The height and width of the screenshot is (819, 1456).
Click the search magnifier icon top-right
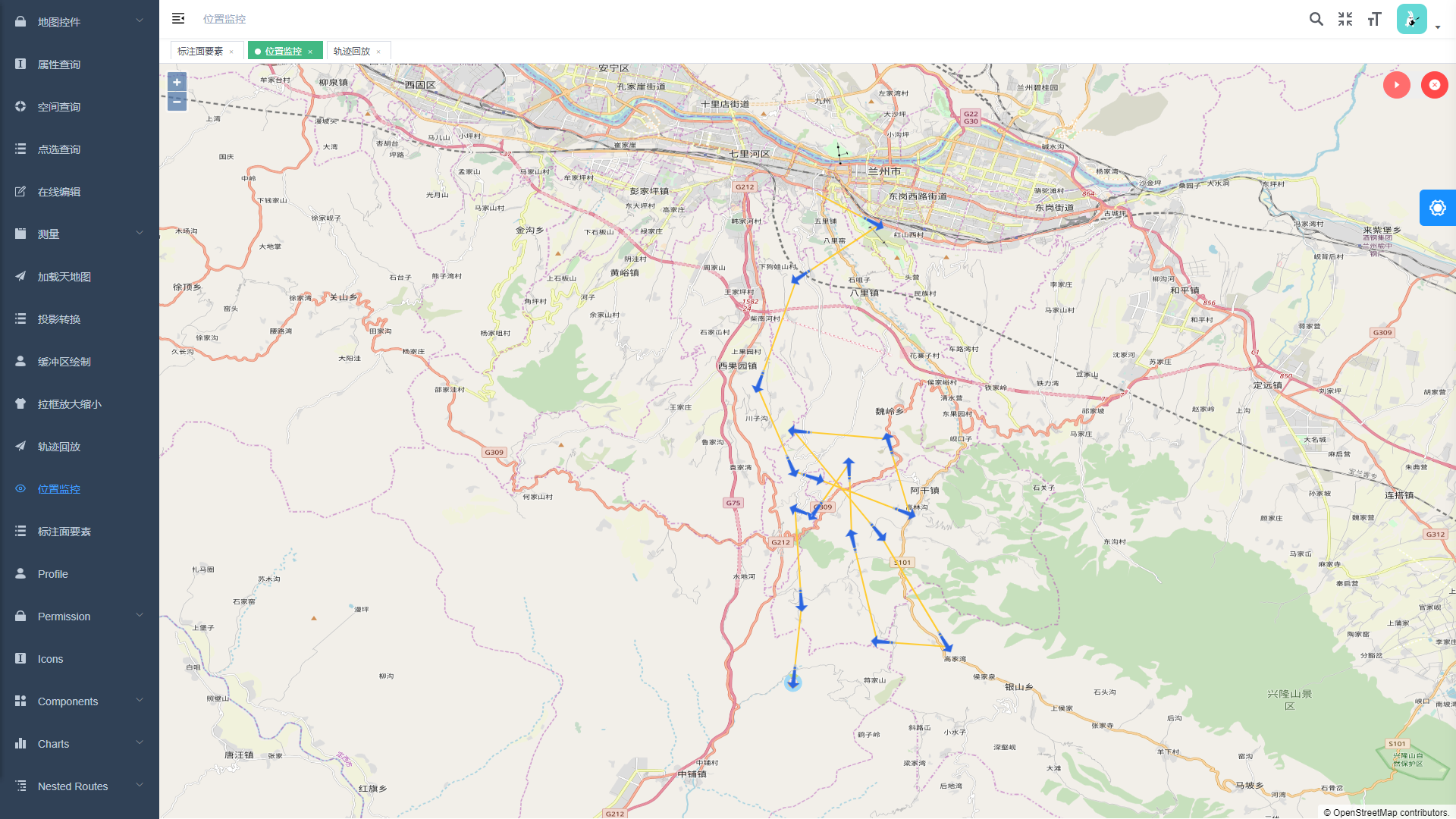[x=1317, y=18]
